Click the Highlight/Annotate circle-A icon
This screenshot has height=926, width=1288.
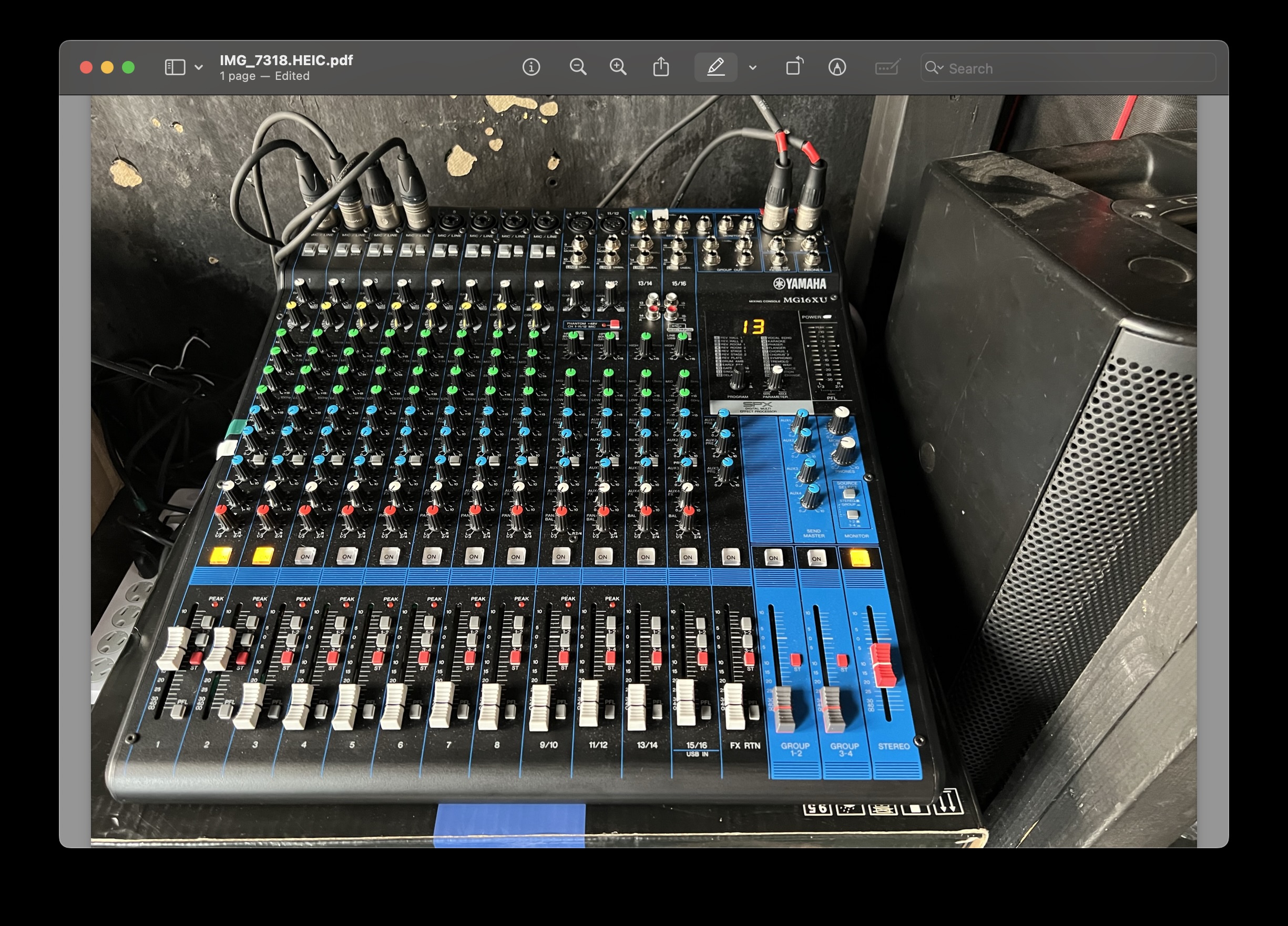837,68
